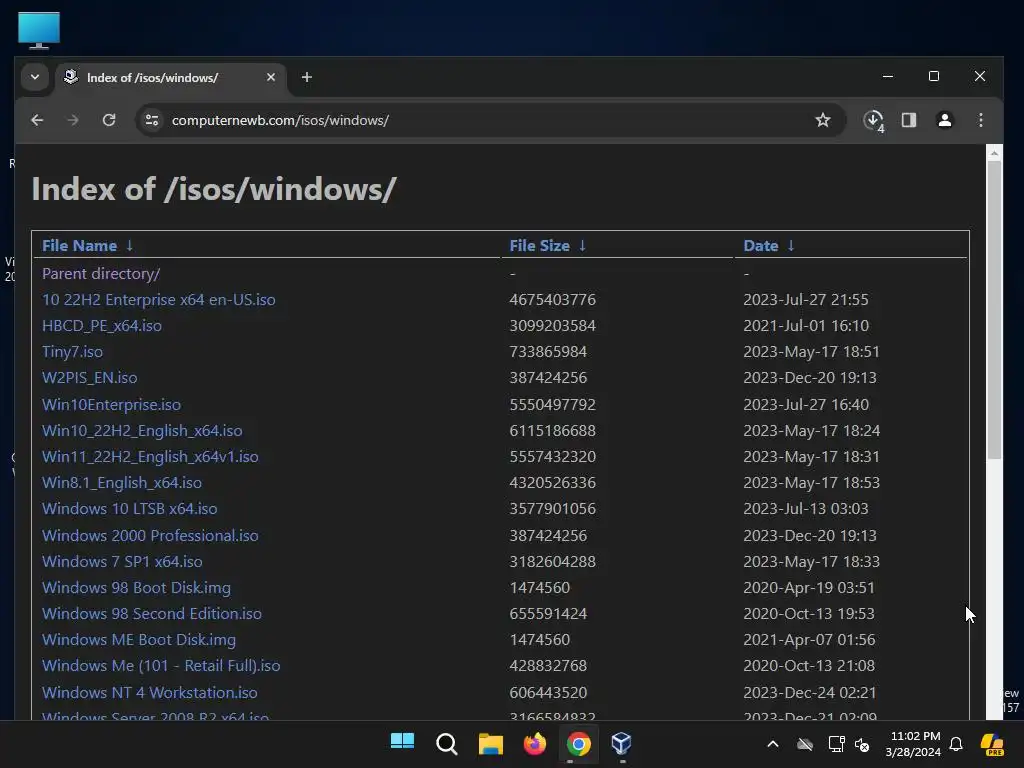Viewport: 1024px width, 768px height.
Task: Select the This PC desktop icon
Action: tap(39, 30)
